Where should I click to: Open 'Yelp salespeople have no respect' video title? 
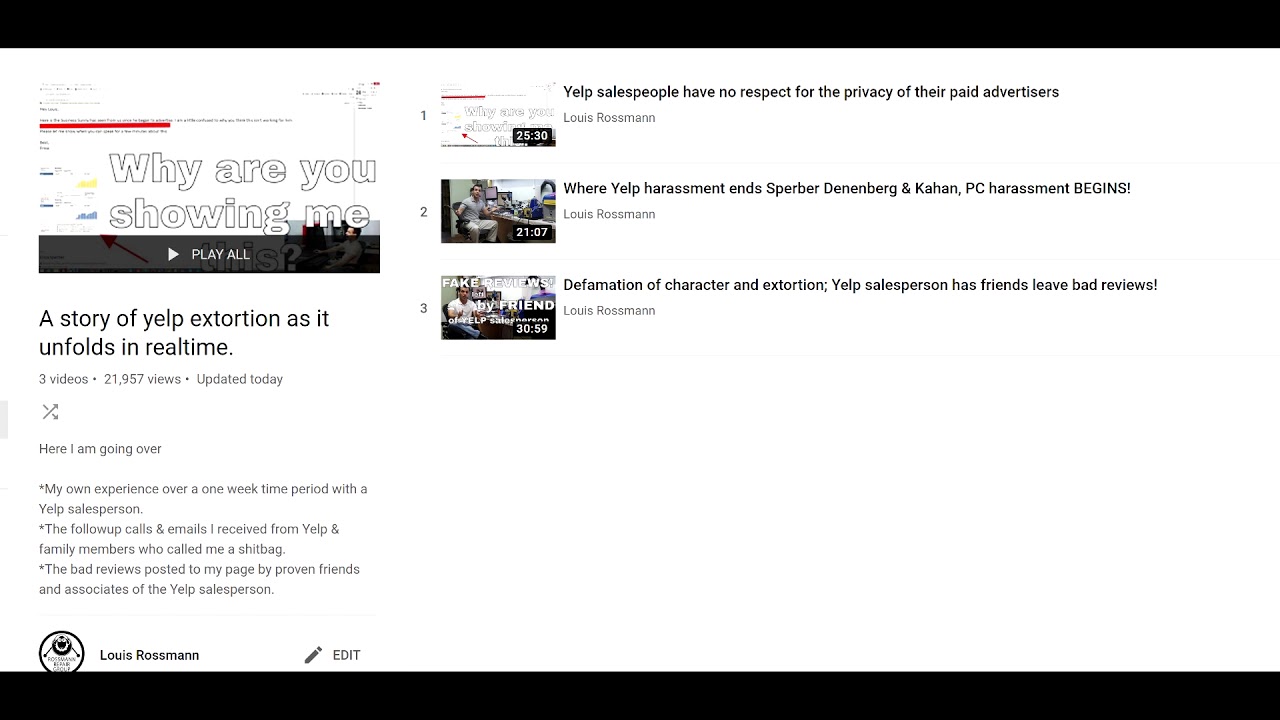tap(811, 92)
